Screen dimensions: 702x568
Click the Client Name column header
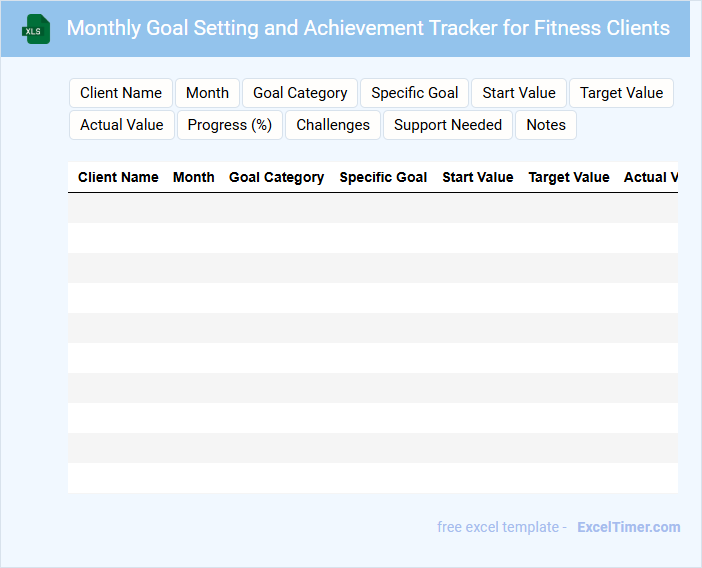click(x=118, y=177)
